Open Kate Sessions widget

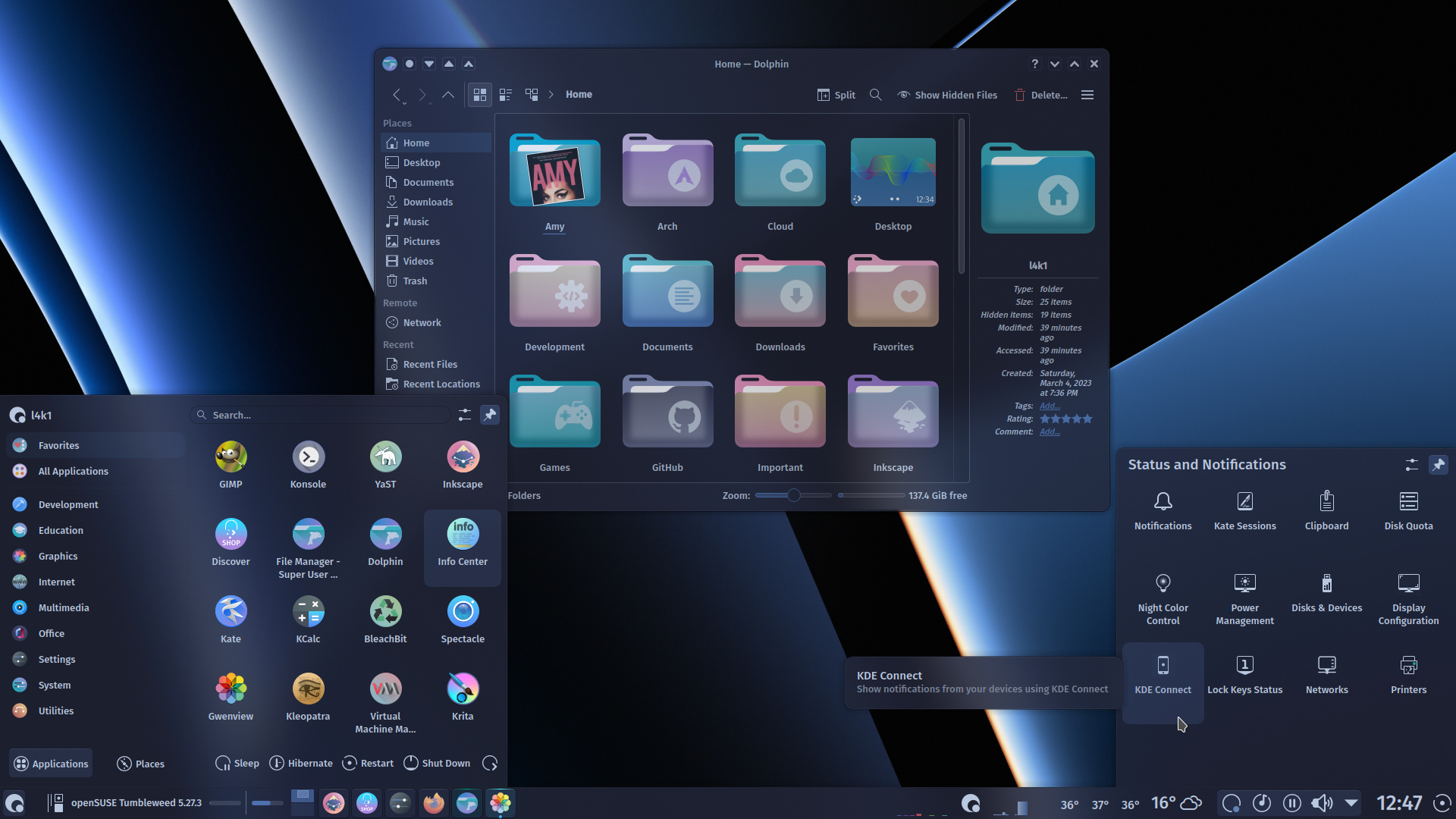[x=1244, y=510]
